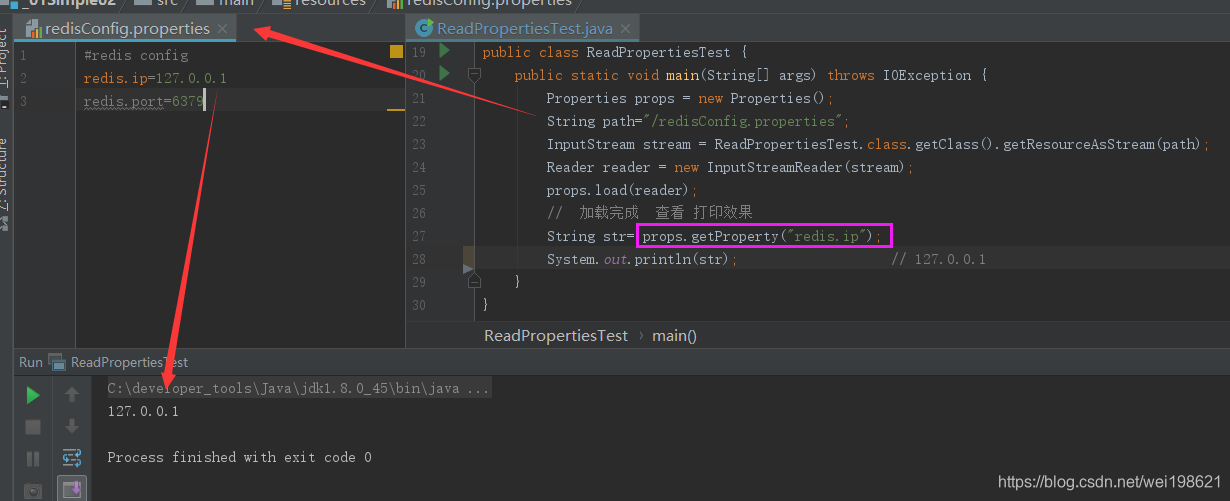The width and height of the screenshot is (1230, 501).
Task: Click 'public class ReadPropertiesTest' declaration
Action: point(614,52)
